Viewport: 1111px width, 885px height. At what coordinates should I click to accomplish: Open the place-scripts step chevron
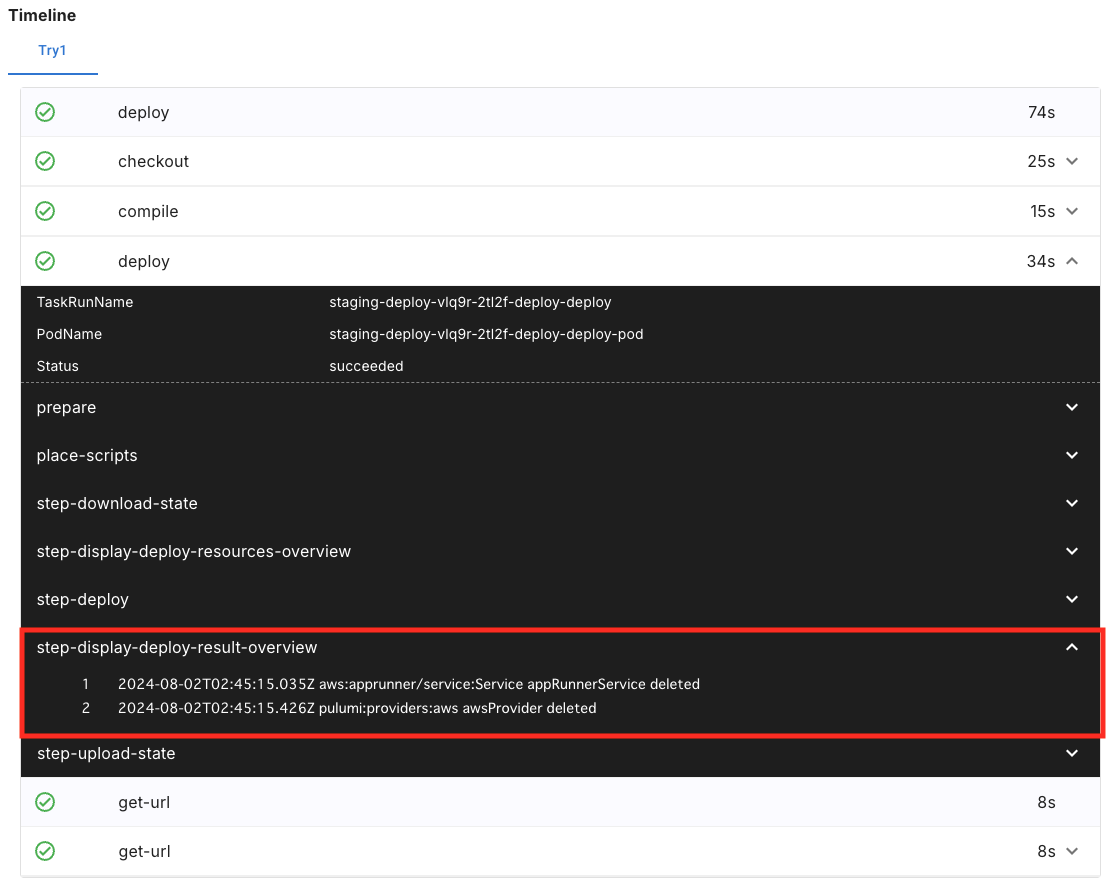(1072, 456)
